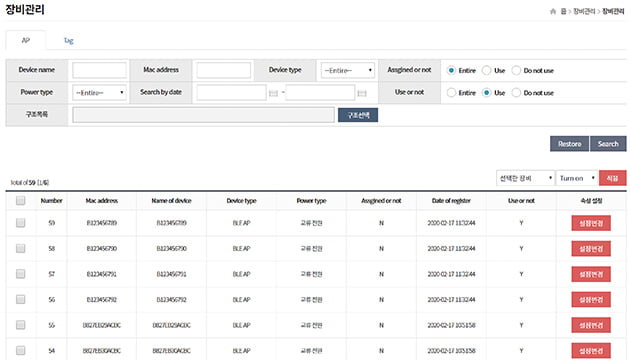
Task: Click BLE AP cell in row 57
Action: (x=241, y=274)
